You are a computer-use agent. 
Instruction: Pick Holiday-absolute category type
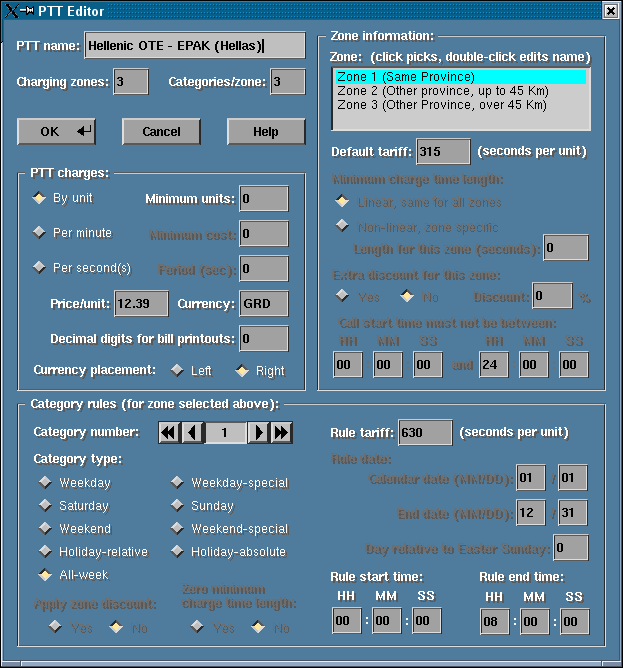click(x=177, y=552)
